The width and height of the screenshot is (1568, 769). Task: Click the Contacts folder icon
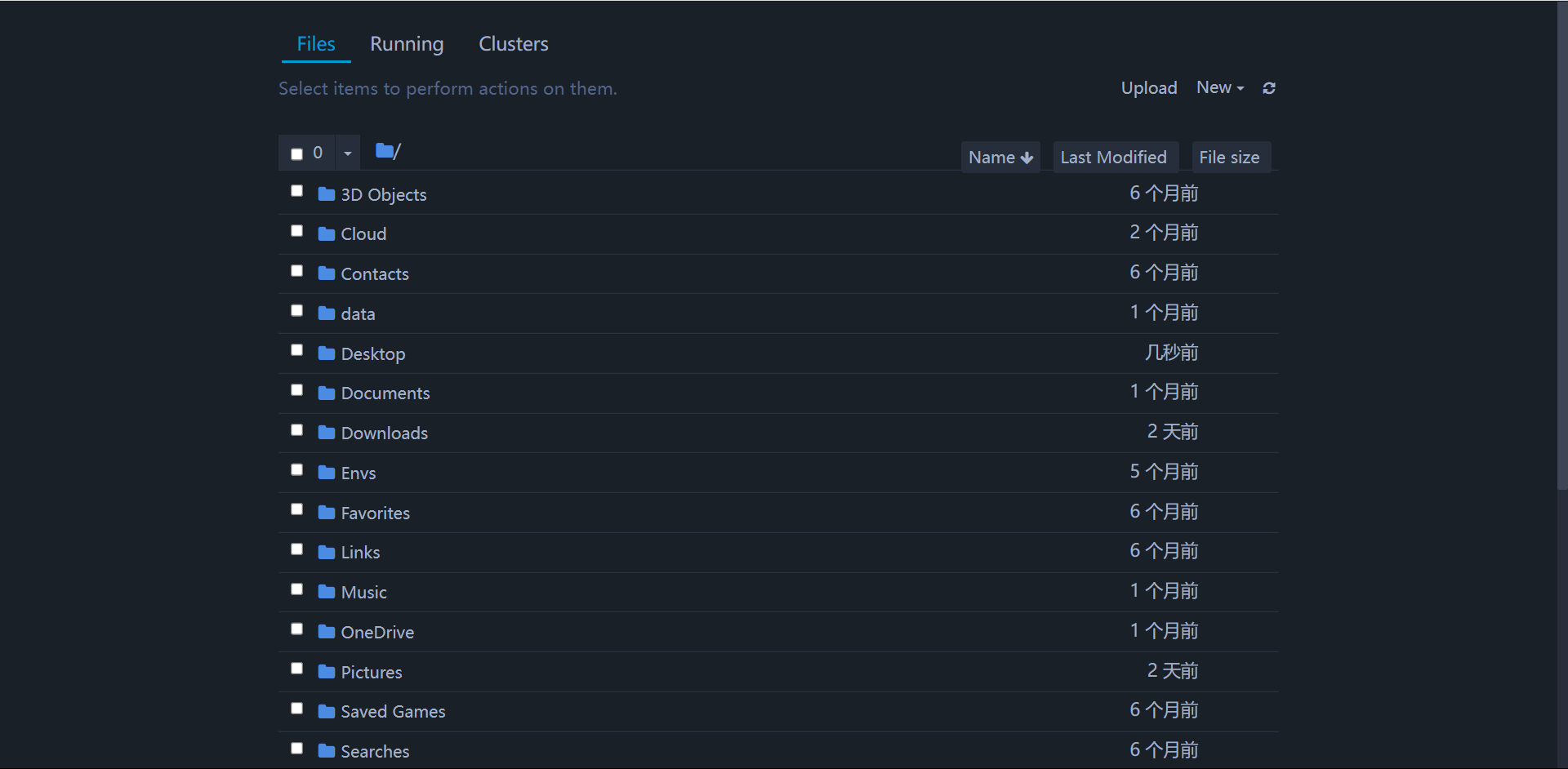pyautogui.click(x=327, y=273)
